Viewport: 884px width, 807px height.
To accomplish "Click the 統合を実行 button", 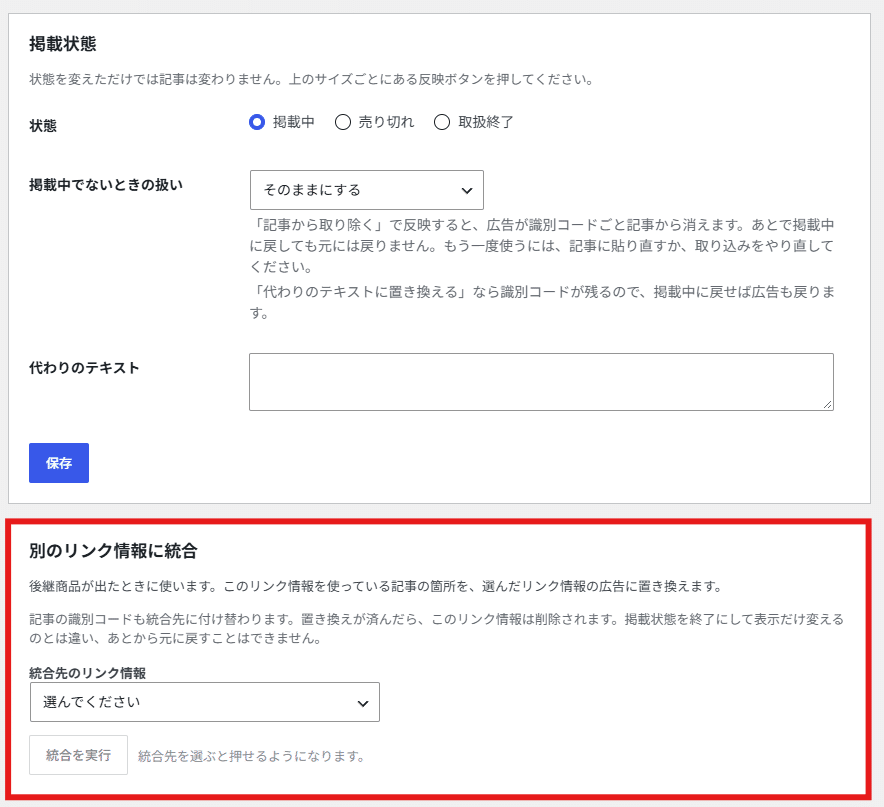I will point(78,755).
